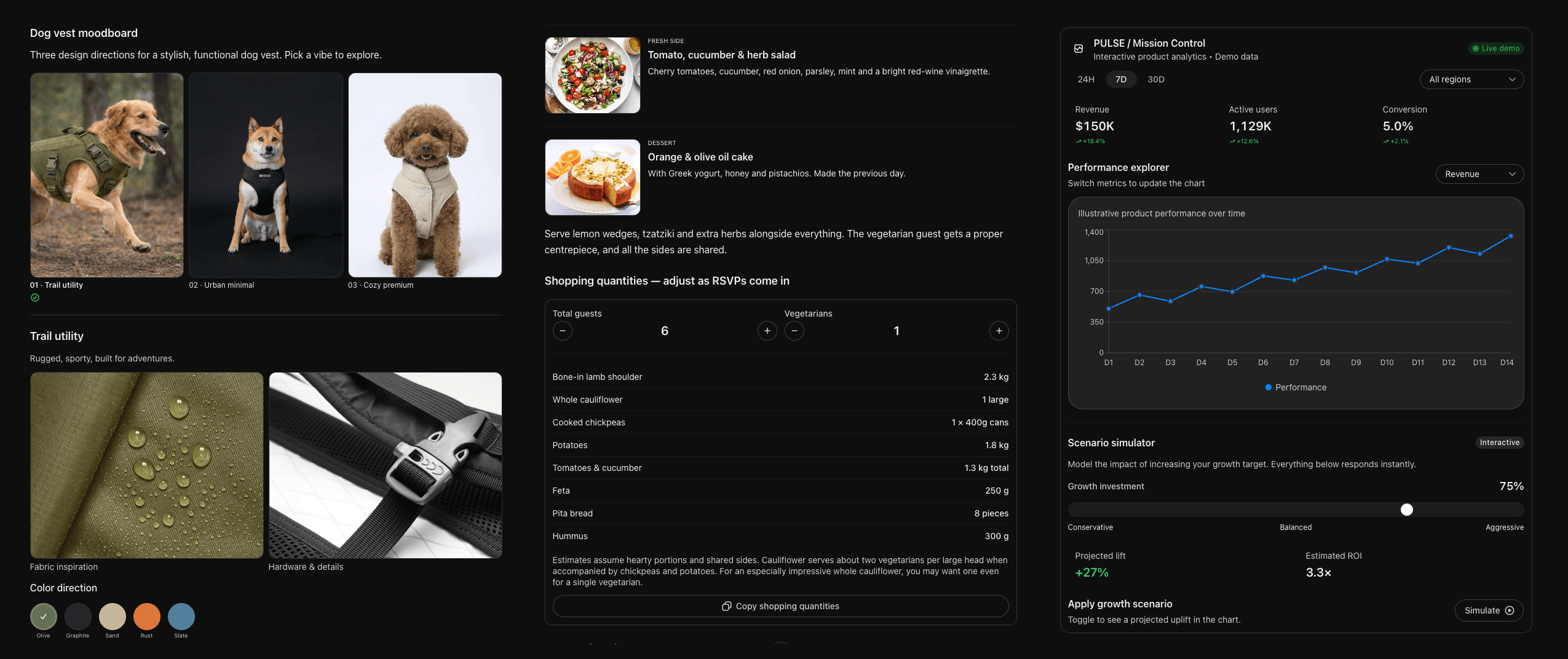Image resolution: width=1568 pixels, height=659 pixels.
Task: Click the orange olive oil cake photo
Action: [593, 178]
